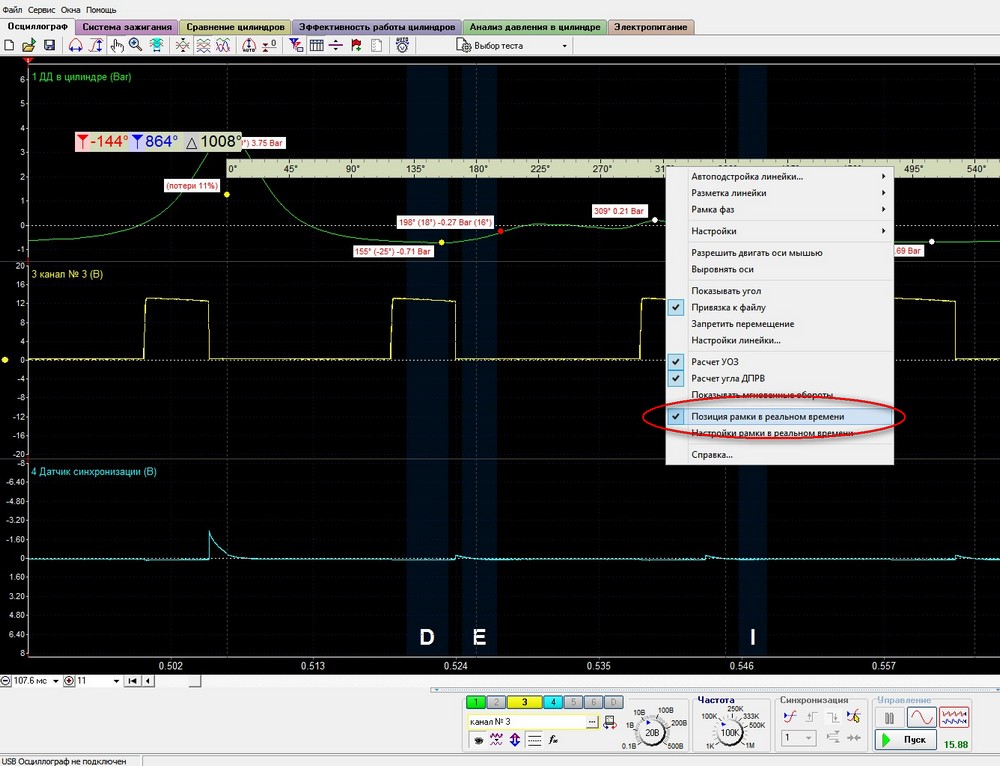Click the stacked horizontal waveforms icon

(x=203, y=45)
